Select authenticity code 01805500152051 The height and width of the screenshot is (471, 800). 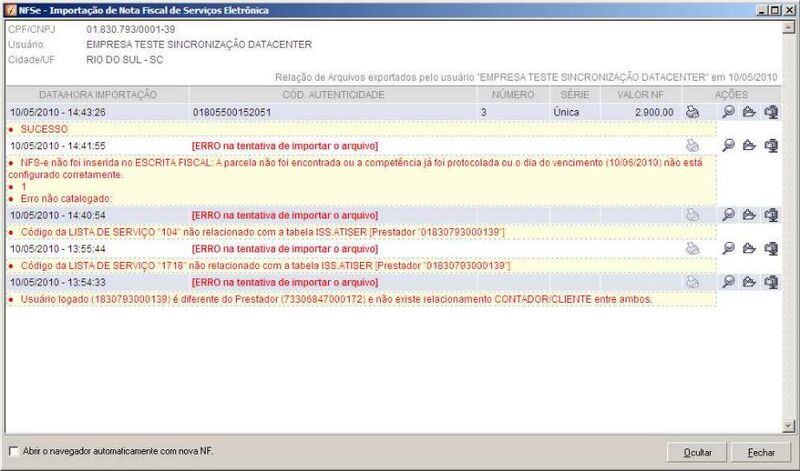click(232, 112)
